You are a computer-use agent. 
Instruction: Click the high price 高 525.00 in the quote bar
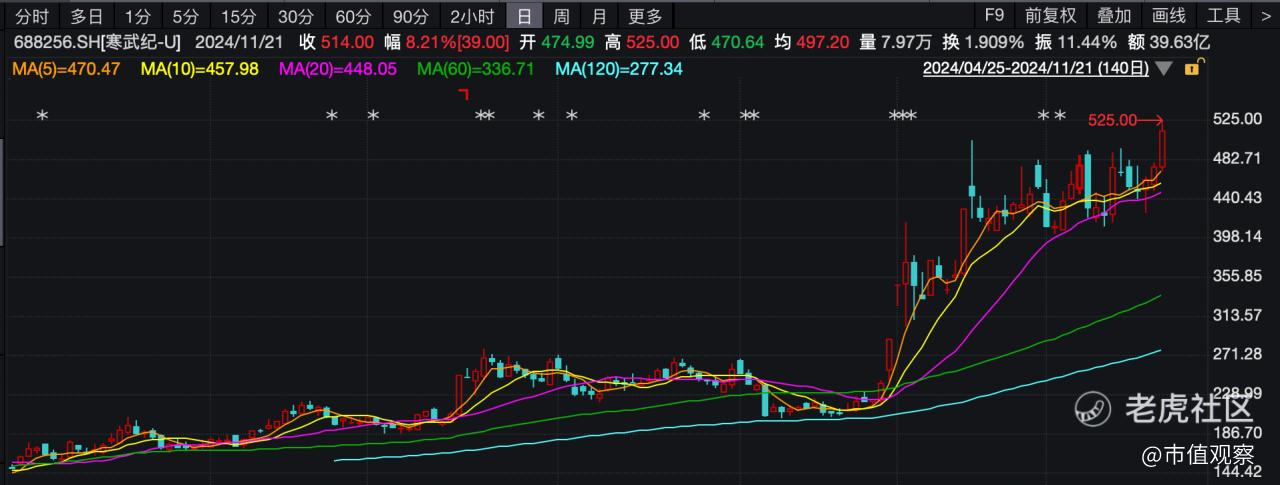pos(643,43)
